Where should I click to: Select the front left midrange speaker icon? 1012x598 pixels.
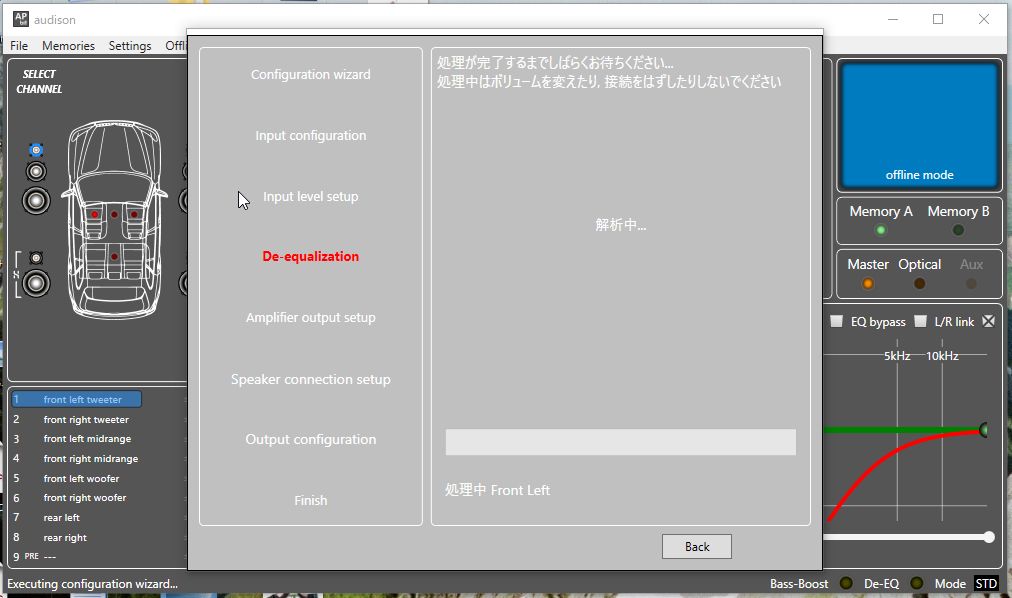[36, 172]
